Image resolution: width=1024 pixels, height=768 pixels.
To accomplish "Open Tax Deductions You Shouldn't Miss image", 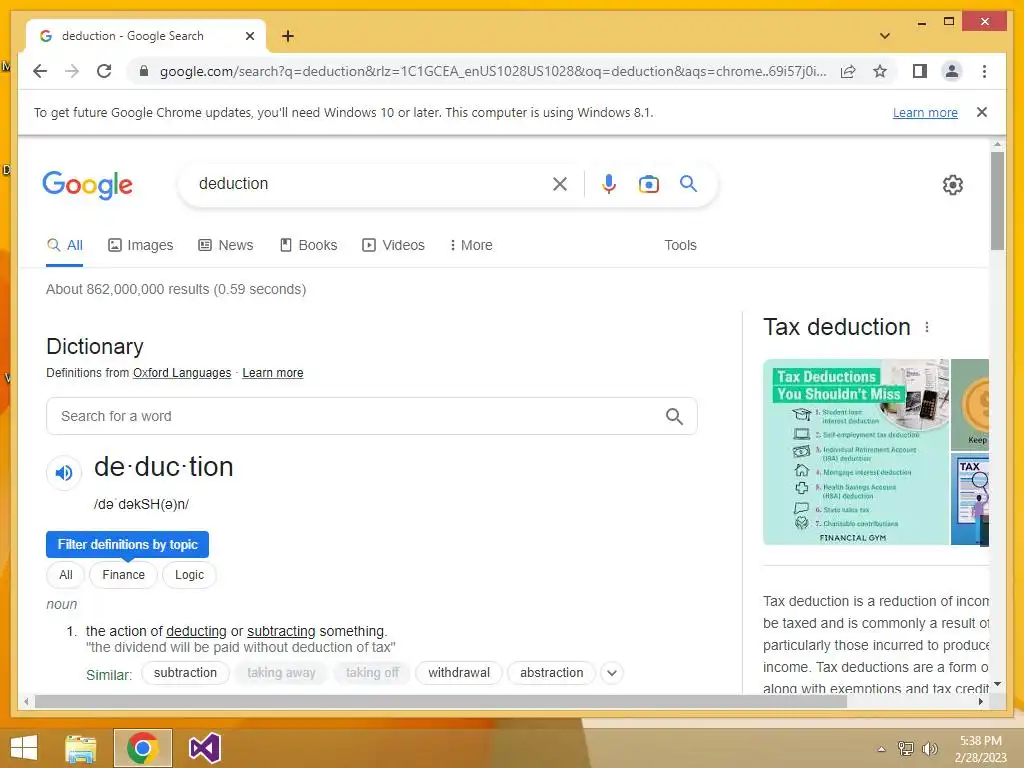I will tap(856, 452).
